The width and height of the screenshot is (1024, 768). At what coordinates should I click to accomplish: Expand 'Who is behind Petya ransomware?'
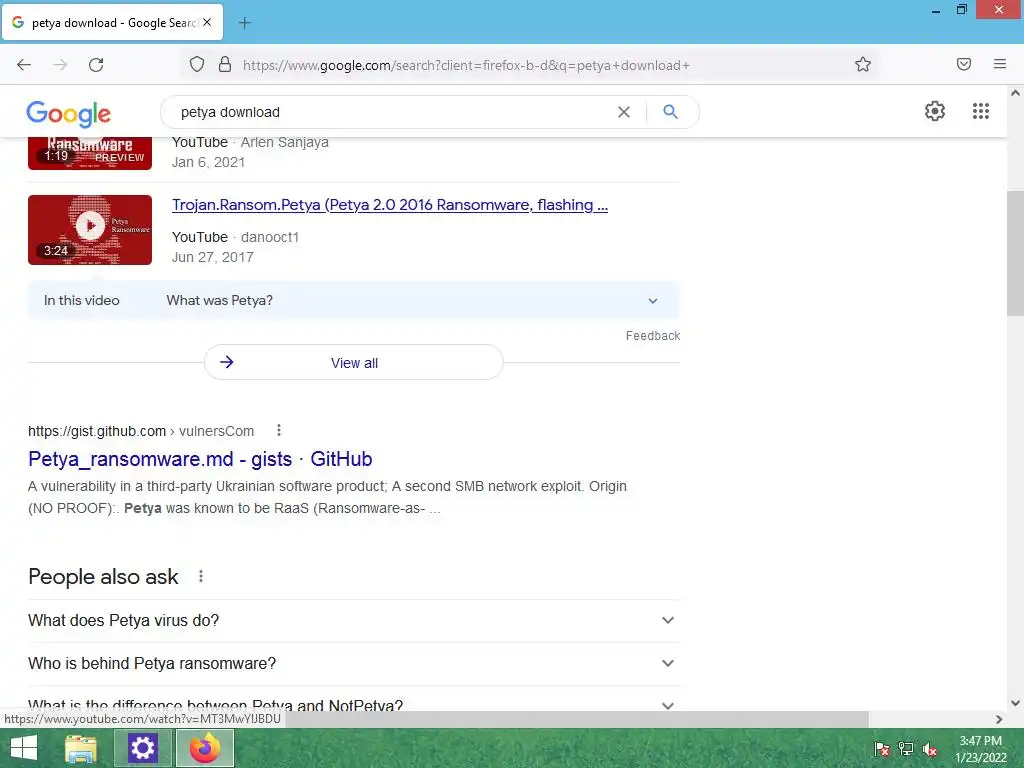coord(354,664)
